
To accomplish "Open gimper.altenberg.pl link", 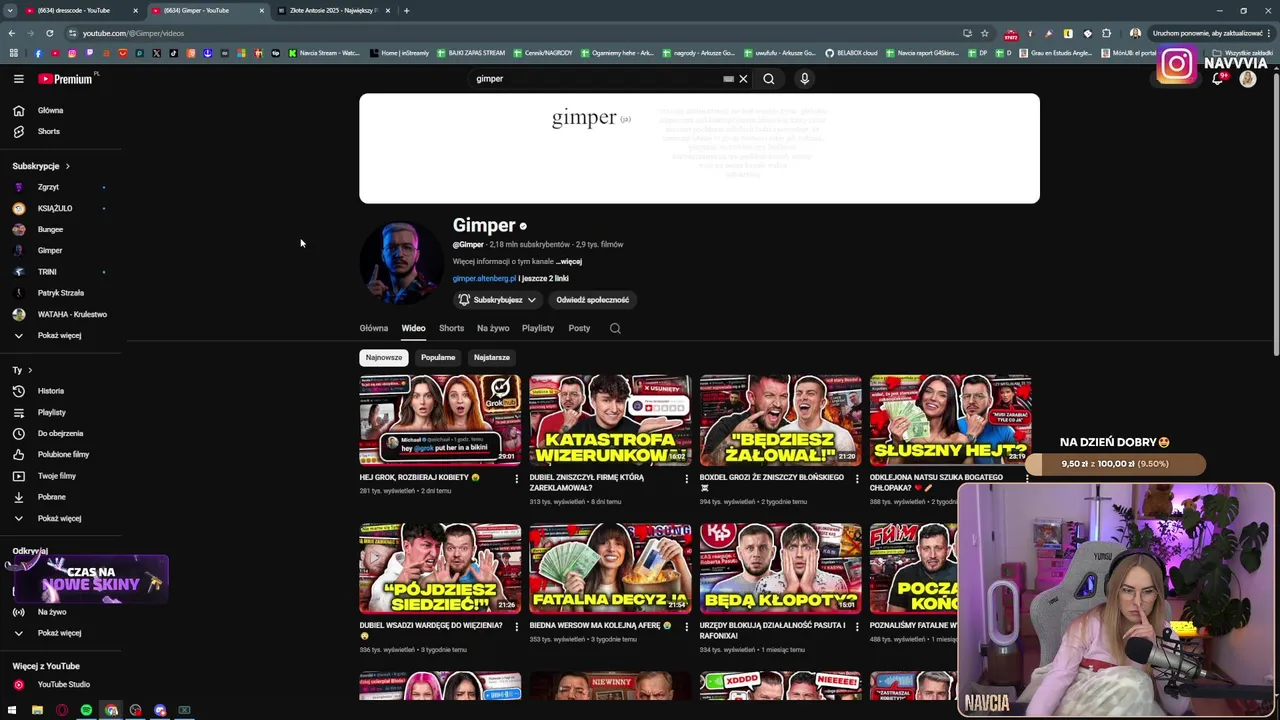I will (x=484, y=279).
